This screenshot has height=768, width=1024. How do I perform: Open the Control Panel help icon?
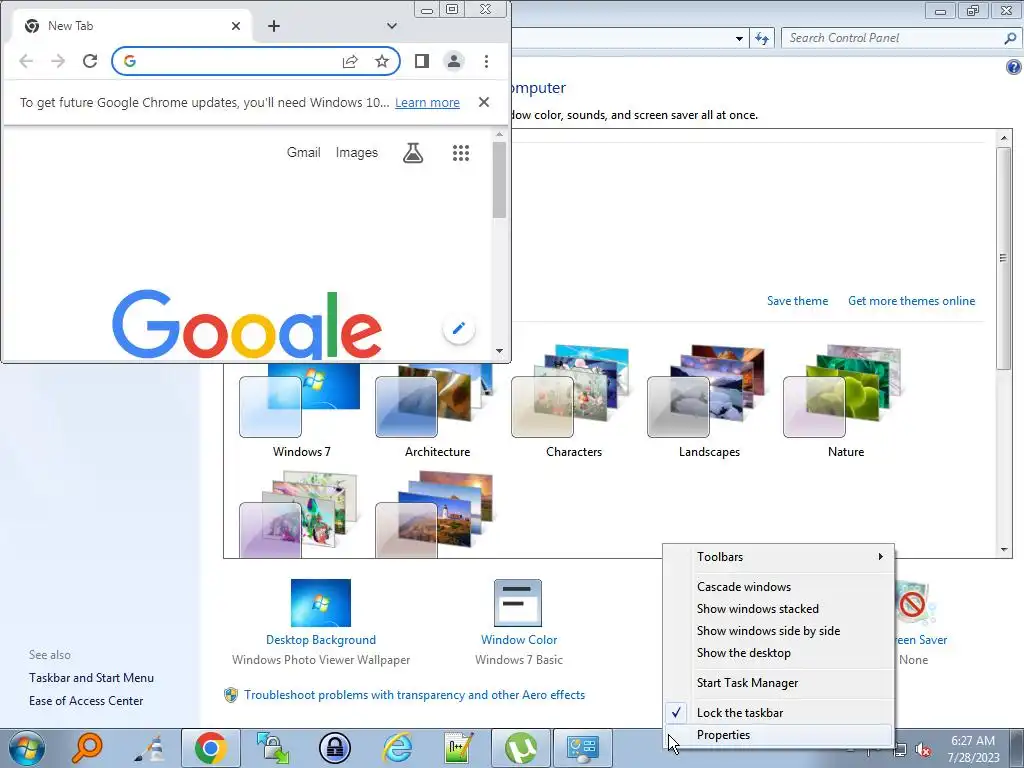(x=1014, y=67)
